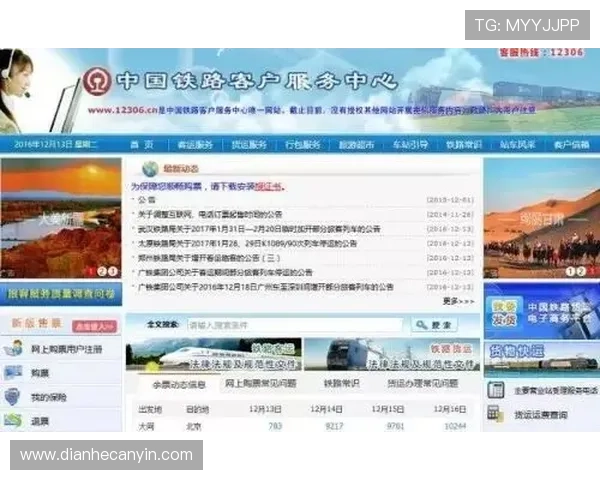Open the 我的保险 link

(49, 397)
